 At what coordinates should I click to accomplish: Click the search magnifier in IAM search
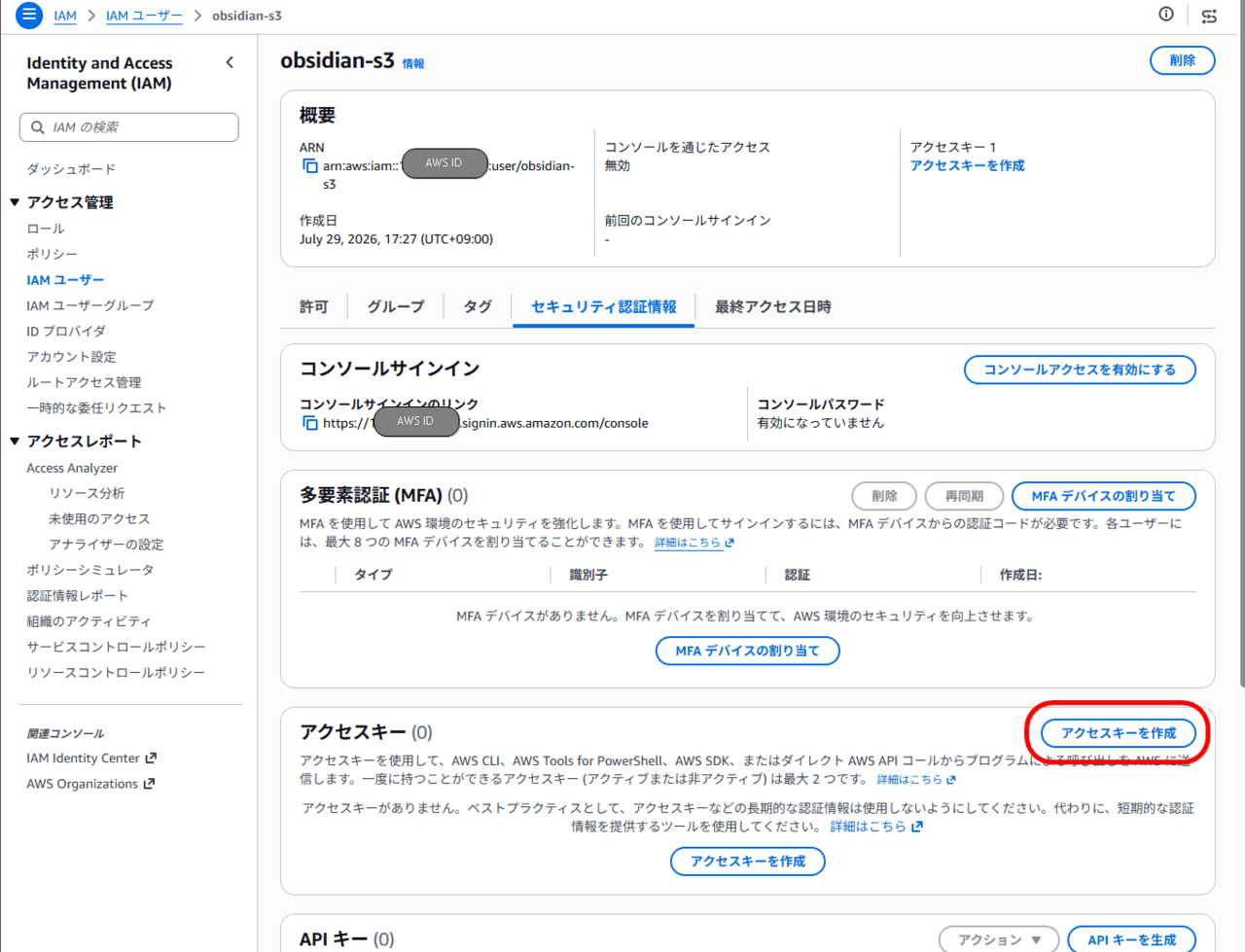tap(38, 127)
